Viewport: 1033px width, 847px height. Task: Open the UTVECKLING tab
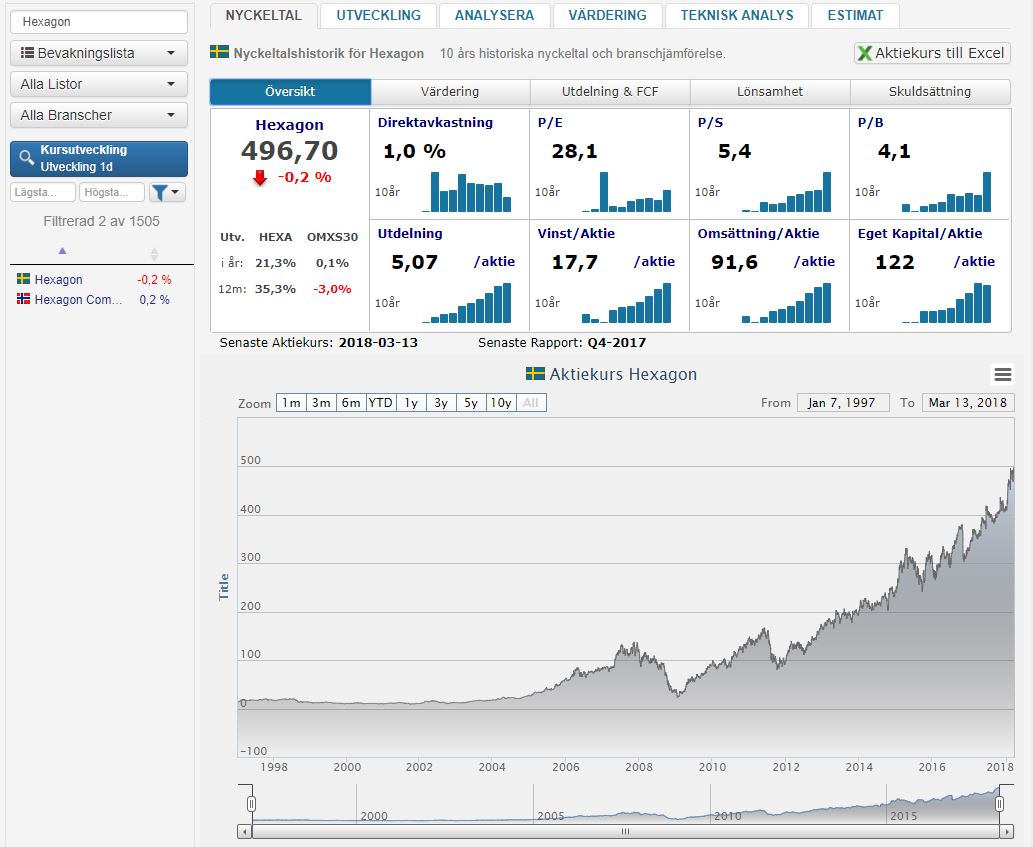point(378,16)
